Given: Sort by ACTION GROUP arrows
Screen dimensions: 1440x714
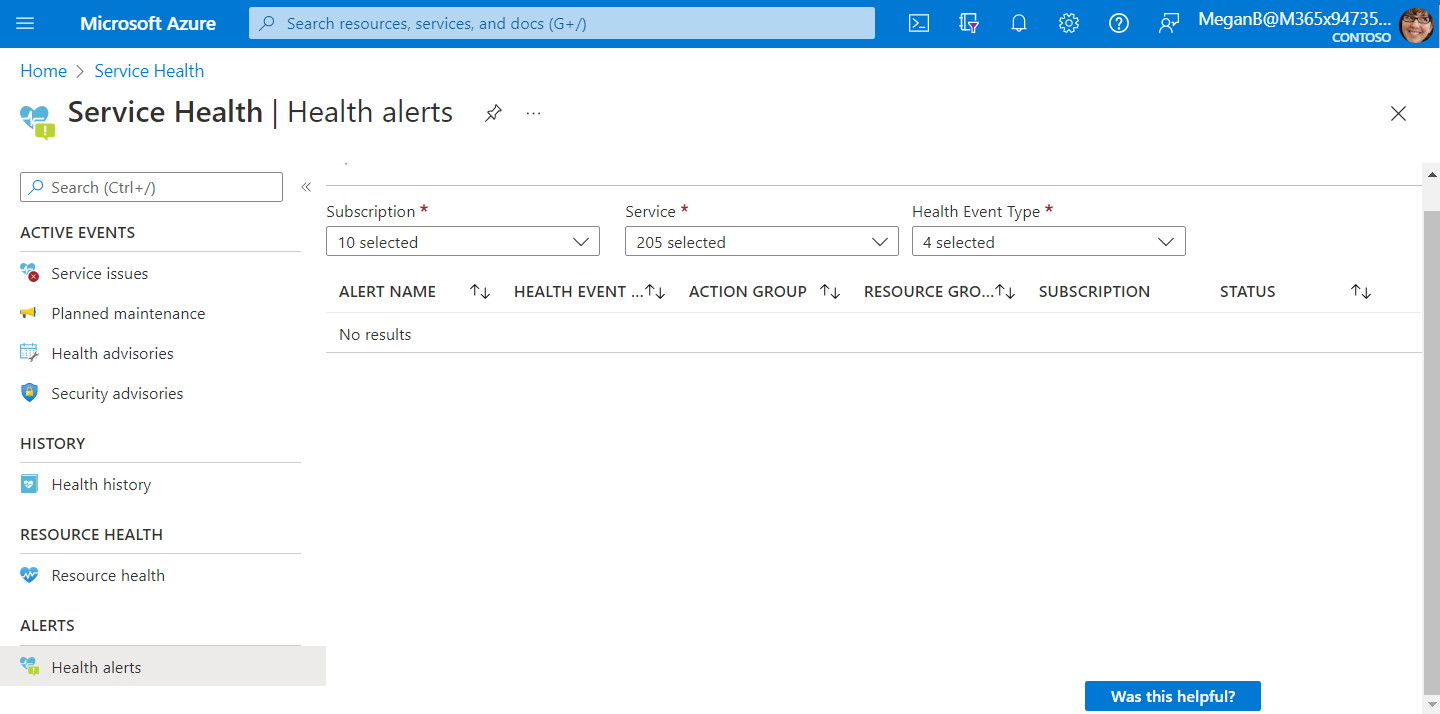Looking at the screenshot, I should pos(830,292).
